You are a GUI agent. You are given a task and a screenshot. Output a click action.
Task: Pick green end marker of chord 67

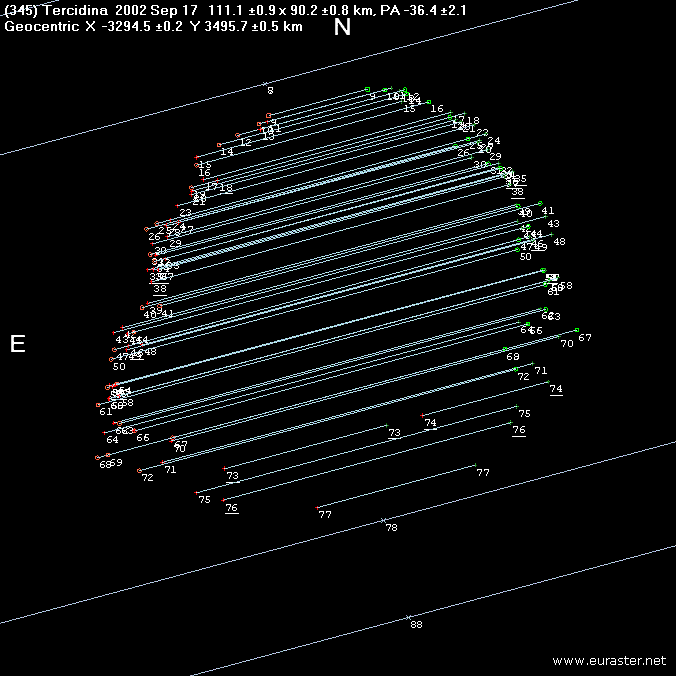tap(577, 330)
